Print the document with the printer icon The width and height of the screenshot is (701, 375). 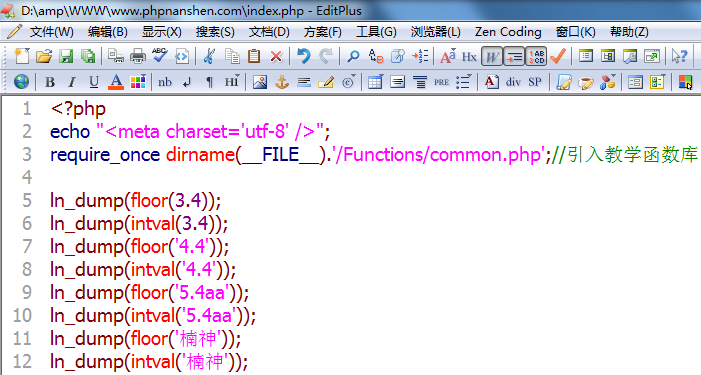point(138,56)
